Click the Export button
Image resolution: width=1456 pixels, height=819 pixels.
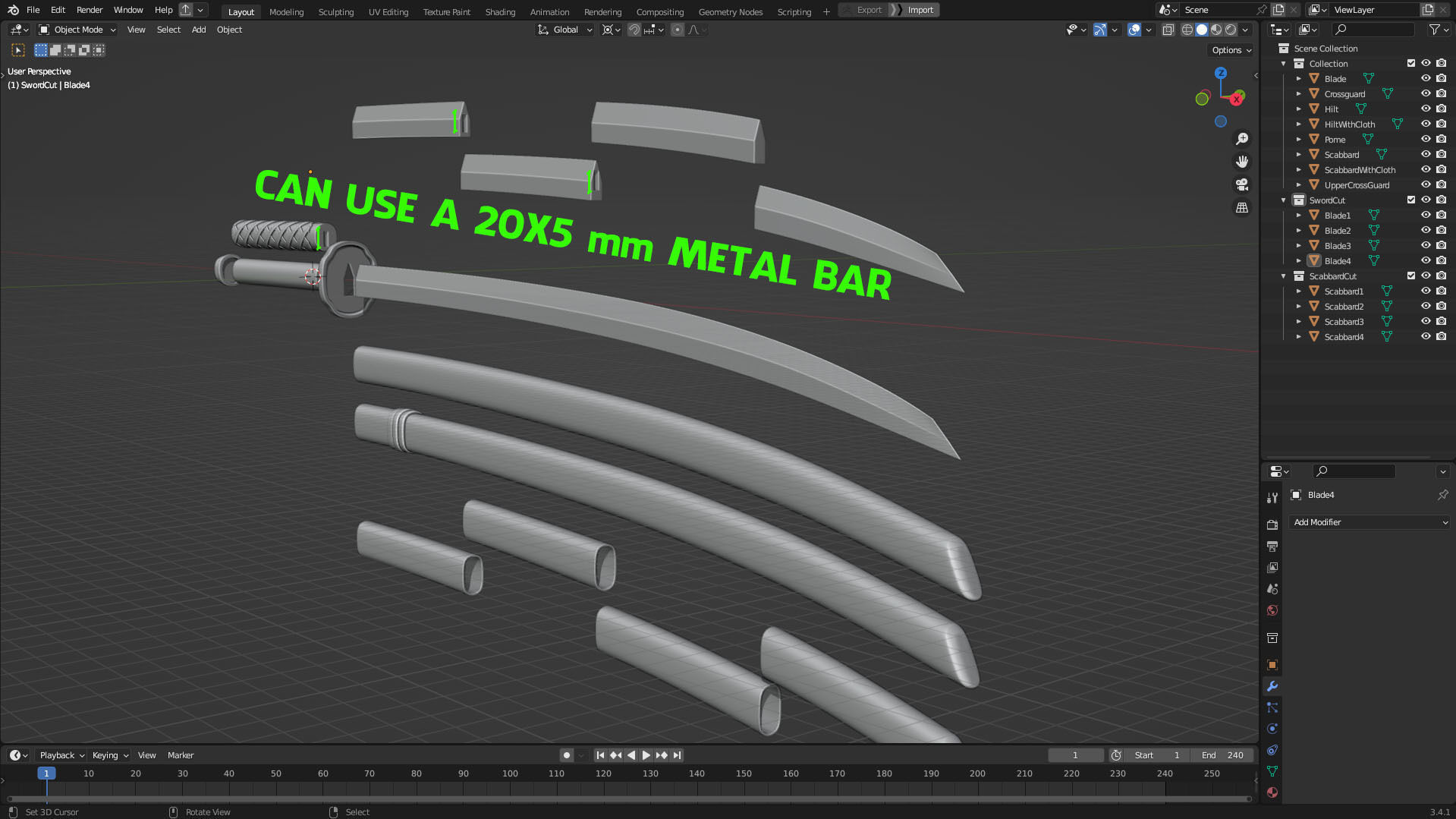pyautogui.click(x=863, y=10)
